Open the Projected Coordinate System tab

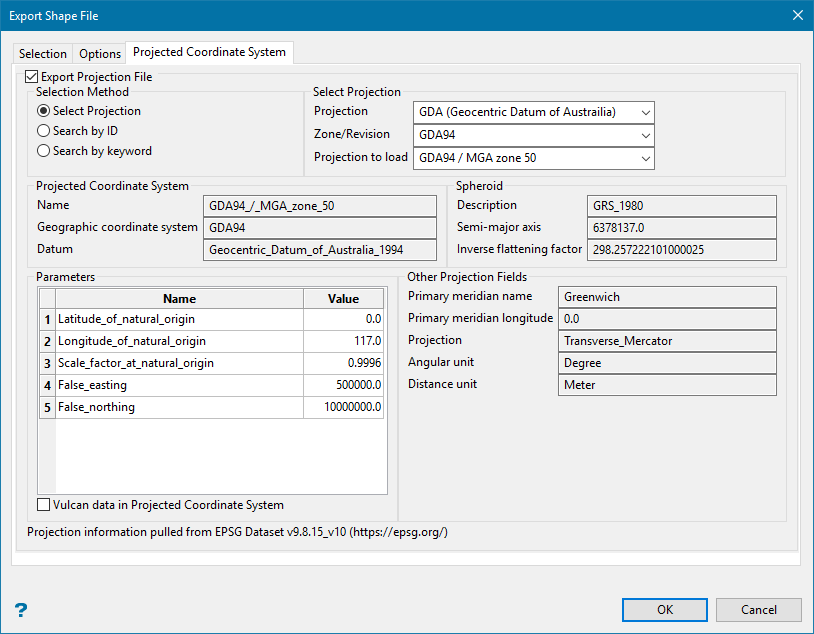point(209,52)
